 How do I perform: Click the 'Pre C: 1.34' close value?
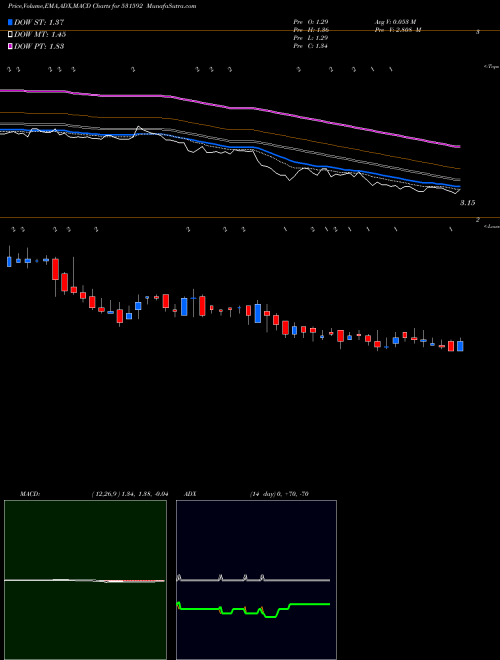[x=311, y=46]
